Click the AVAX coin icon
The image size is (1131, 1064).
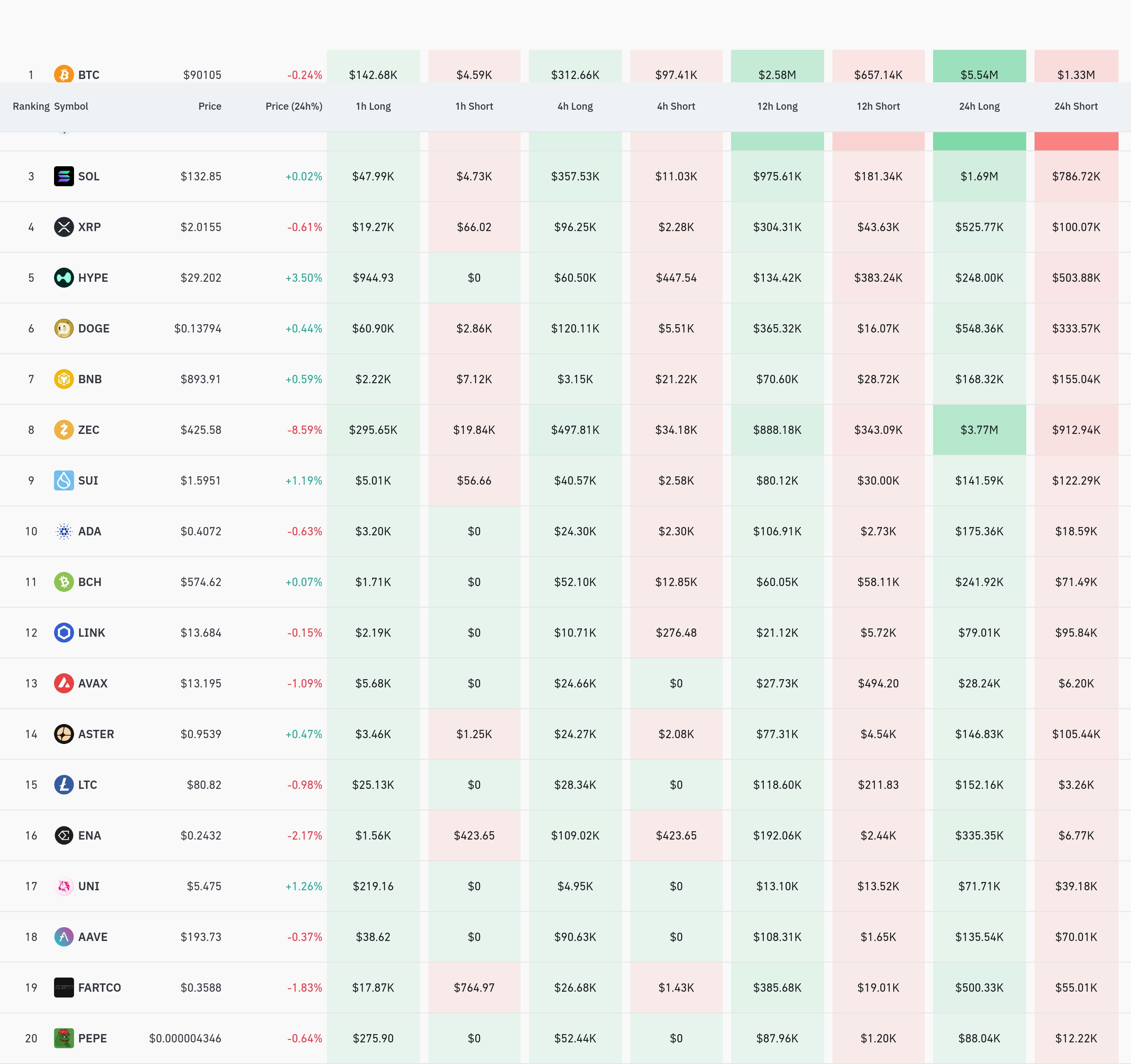pyautogui.click(x=64, y=683)
